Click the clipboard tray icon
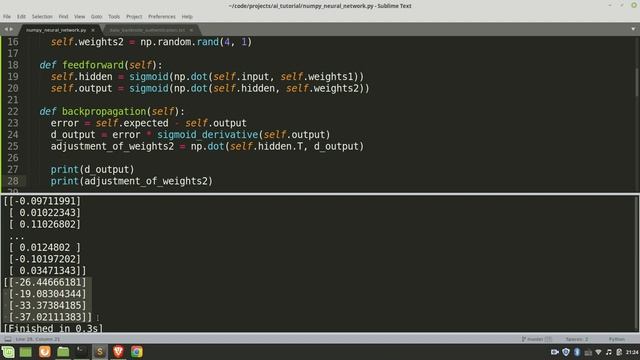 (x=619, y=352)
